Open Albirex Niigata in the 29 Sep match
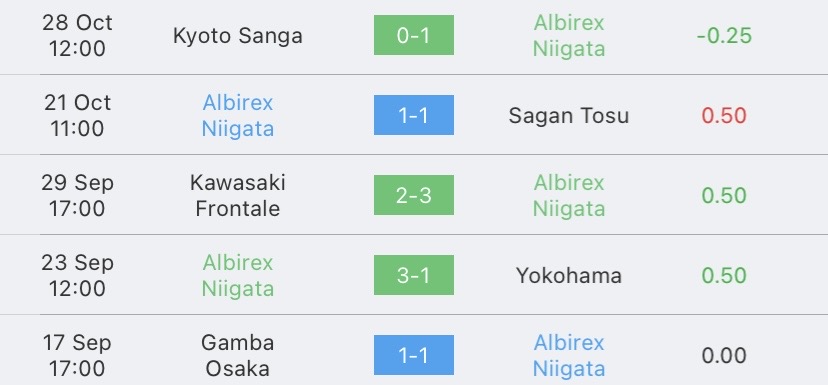 click(x=569, y=195)
